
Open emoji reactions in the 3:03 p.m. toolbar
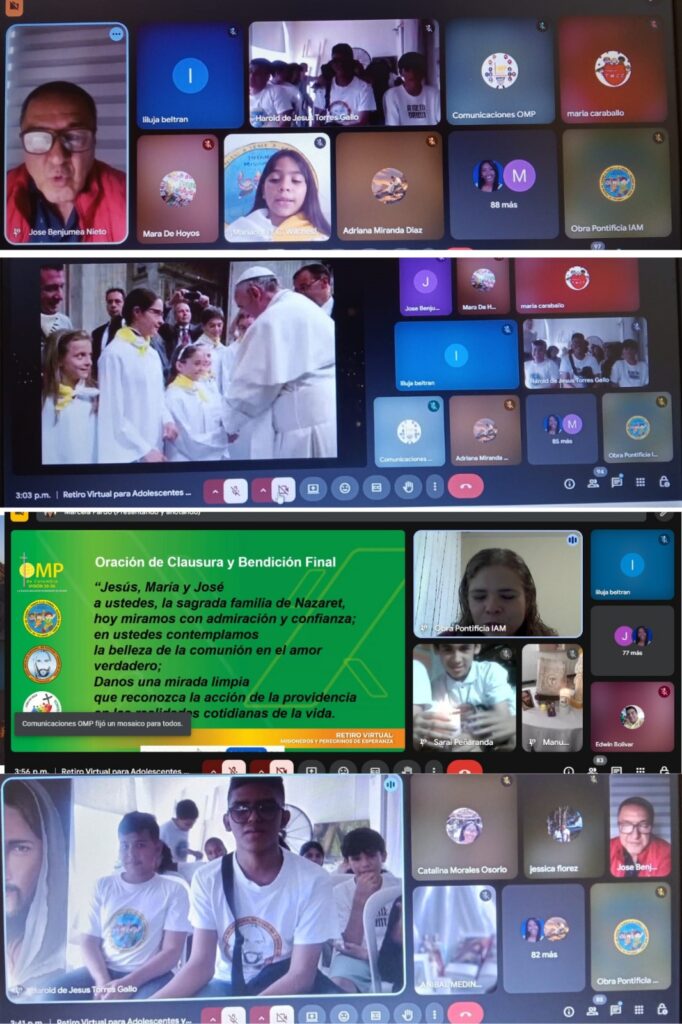click(x=345, y=488)
